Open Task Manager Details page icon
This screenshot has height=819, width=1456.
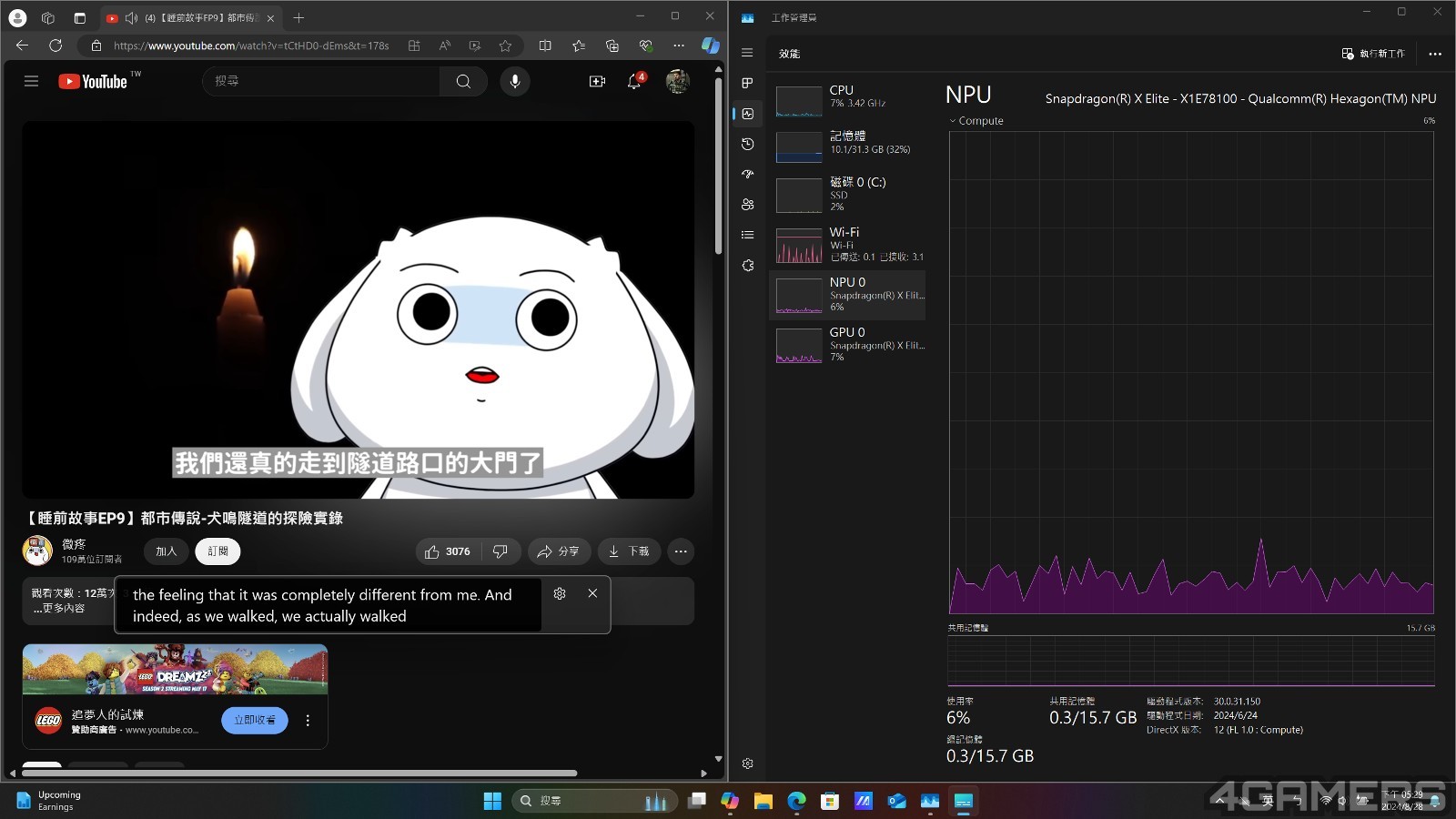[747, 235]
